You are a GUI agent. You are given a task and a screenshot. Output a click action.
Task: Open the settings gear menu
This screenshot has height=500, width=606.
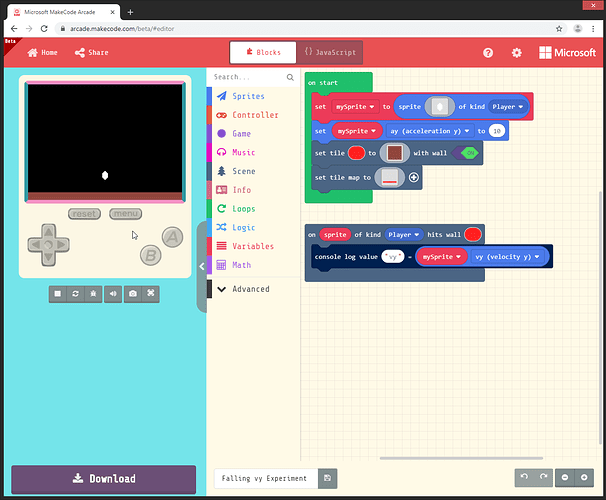coord(517,53)
